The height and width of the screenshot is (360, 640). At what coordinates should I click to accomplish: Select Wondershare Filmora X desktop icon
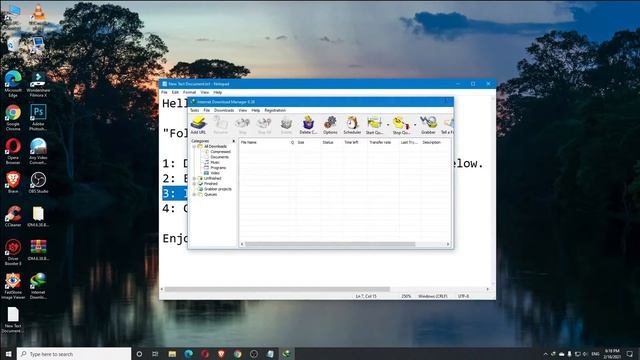[38, 84]
